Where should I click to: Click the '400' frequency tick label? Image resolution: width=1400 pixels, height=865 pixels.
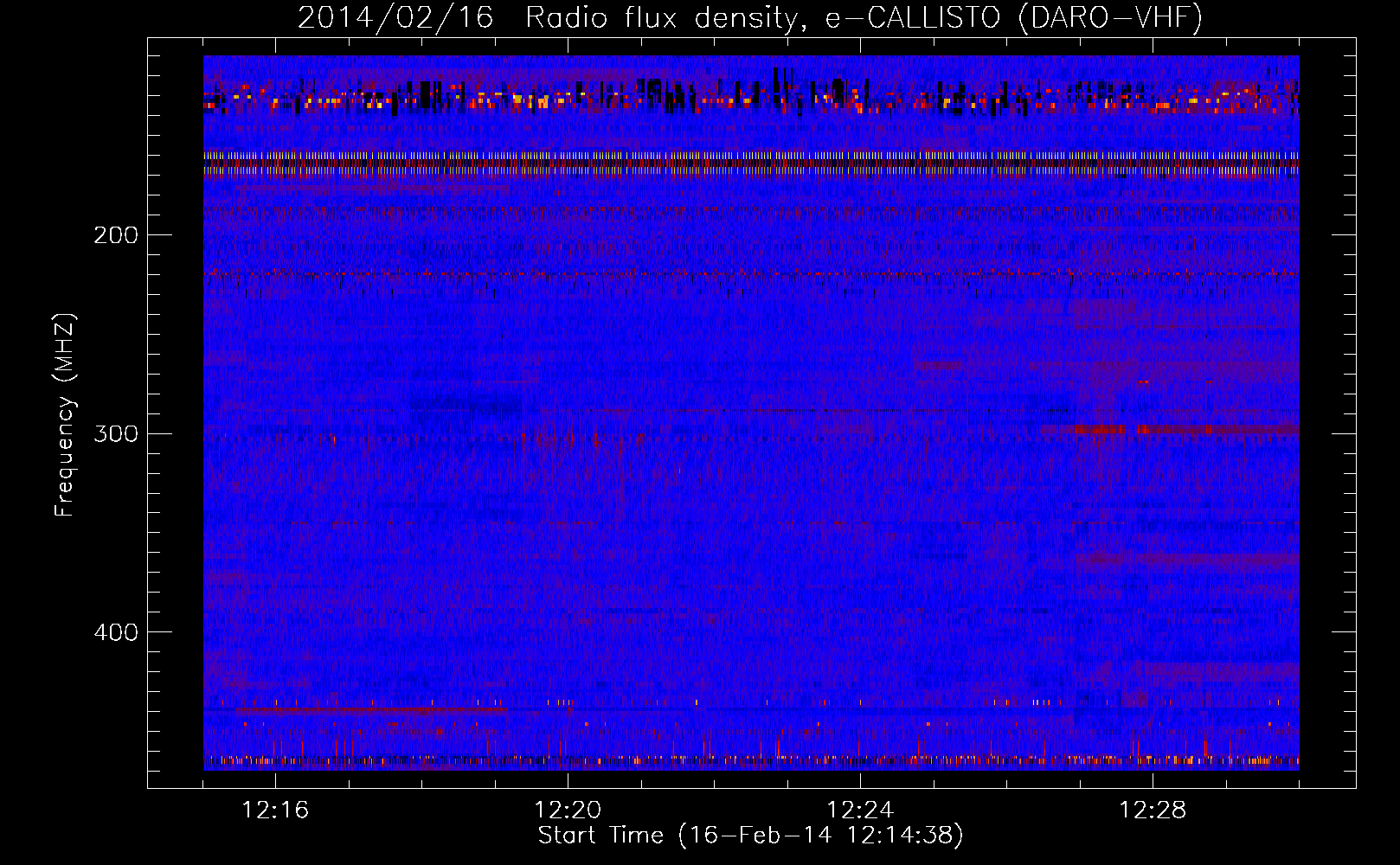116,632
